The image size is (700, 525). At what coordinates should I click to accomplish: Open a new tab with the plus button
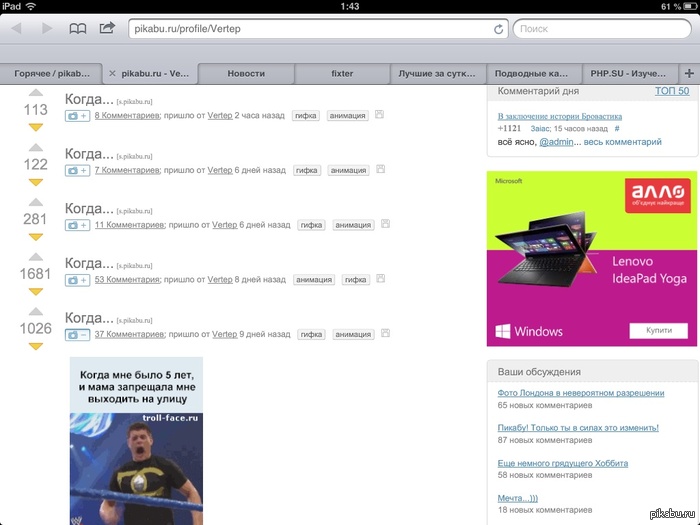(x=688, y=73)
